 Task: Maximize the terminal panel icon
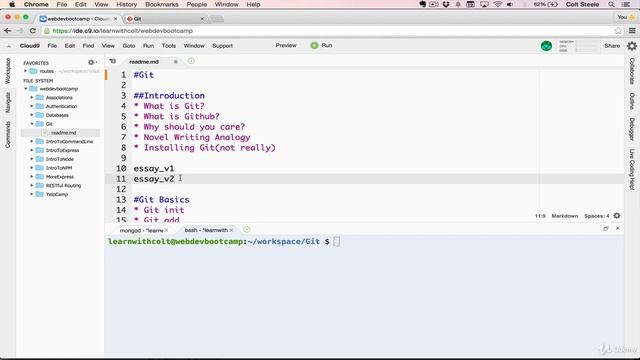606,229
